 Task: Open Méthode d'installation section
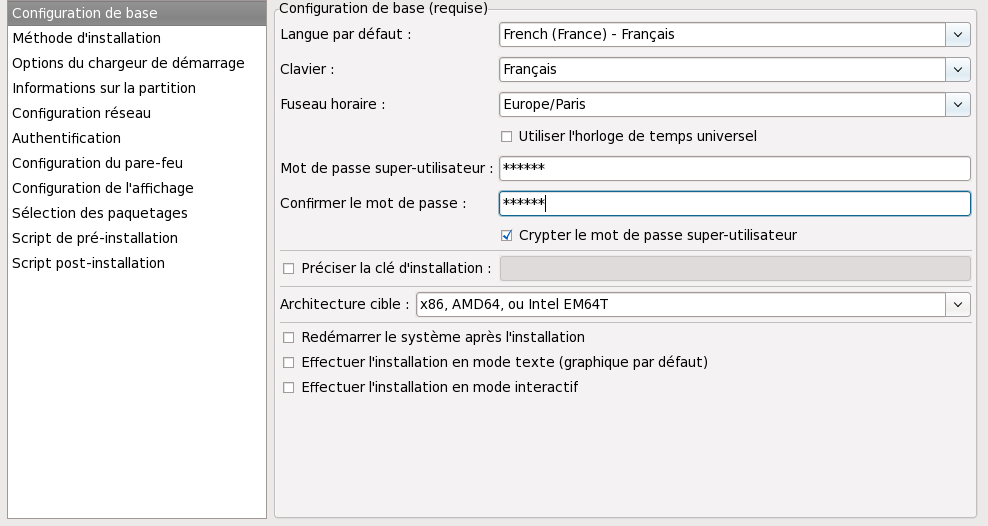point(137,38)
